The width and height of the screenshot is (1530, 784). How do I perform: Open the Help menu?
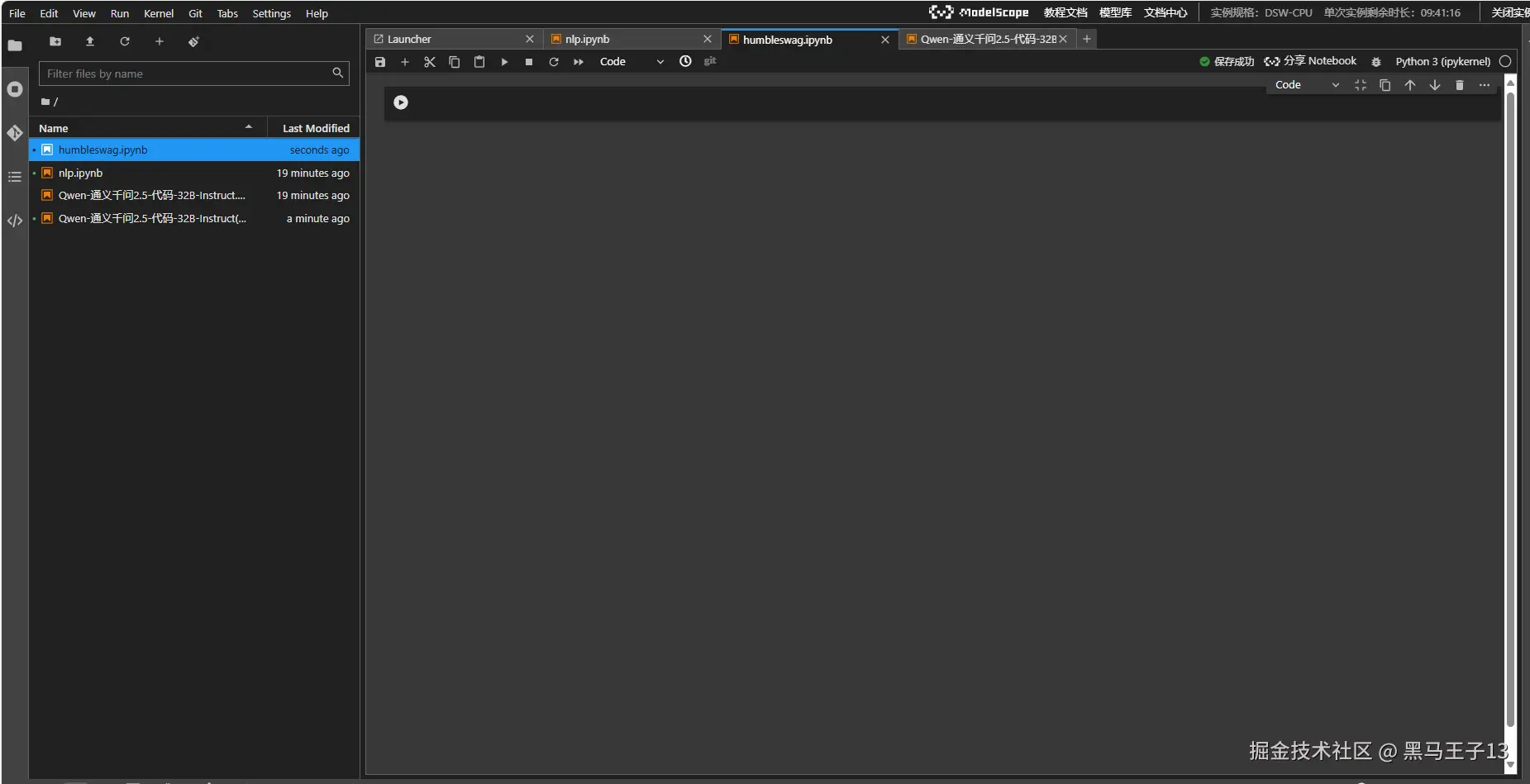tap(317, 13)
